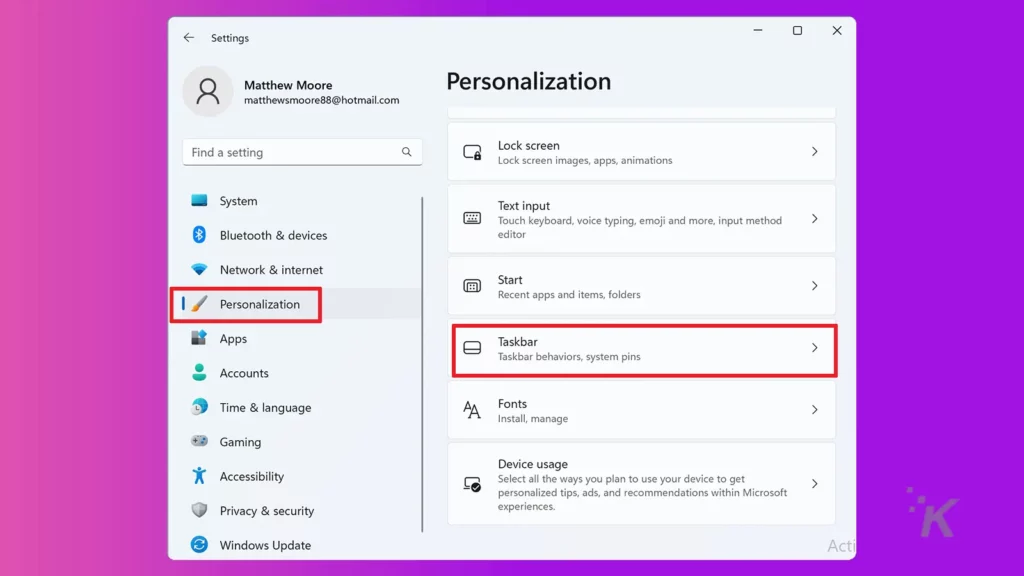Image resolution: width=1024 pixels, height=576 pixels.
Task: Click the Matthew Moore profile avatar
Action: [208, 91]
